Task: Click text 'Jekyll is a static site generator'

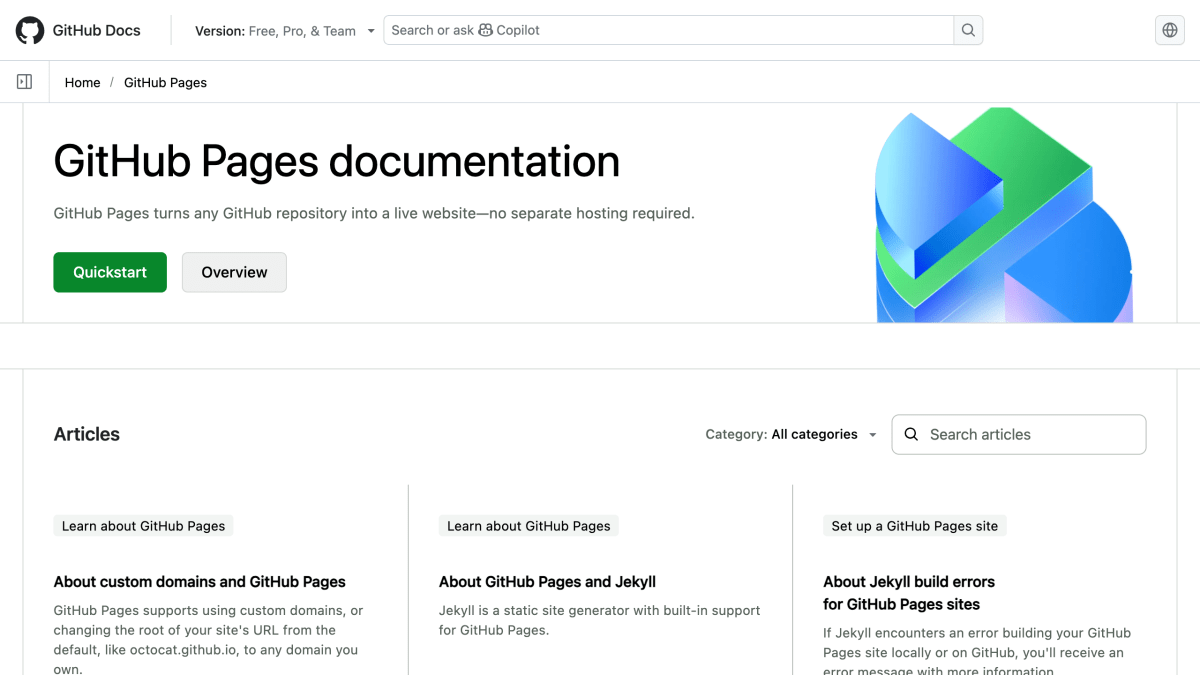Action: (546, 610)
